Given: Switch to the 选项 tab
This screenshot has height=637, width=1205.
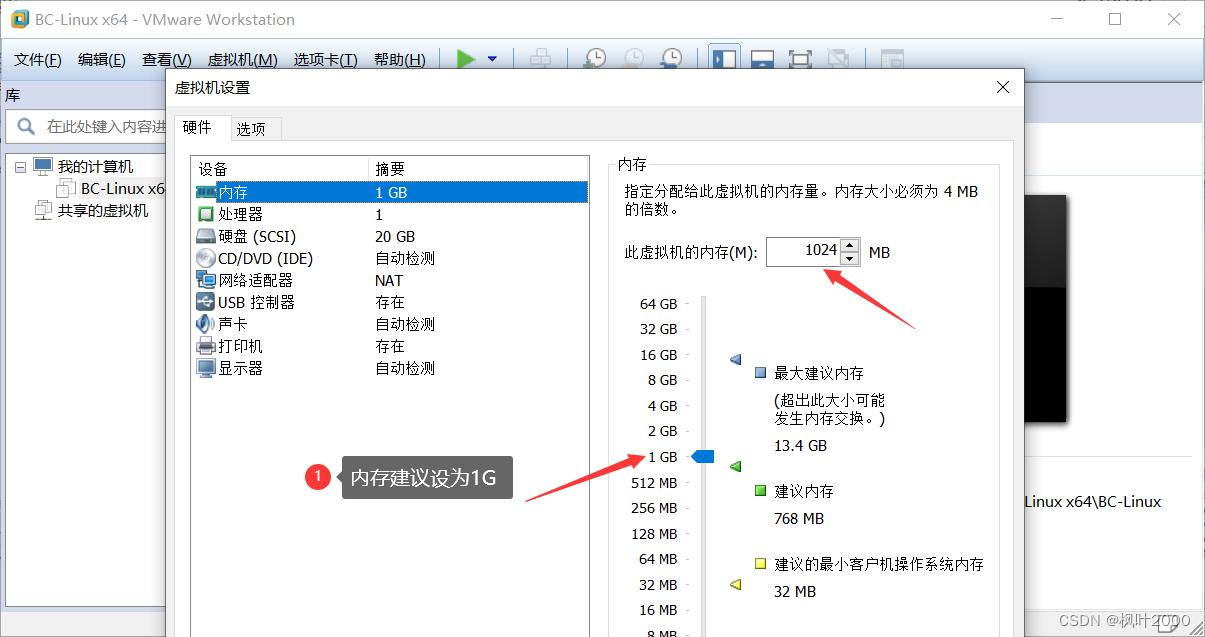Looking at the screenshot, I should coord(253,128).
